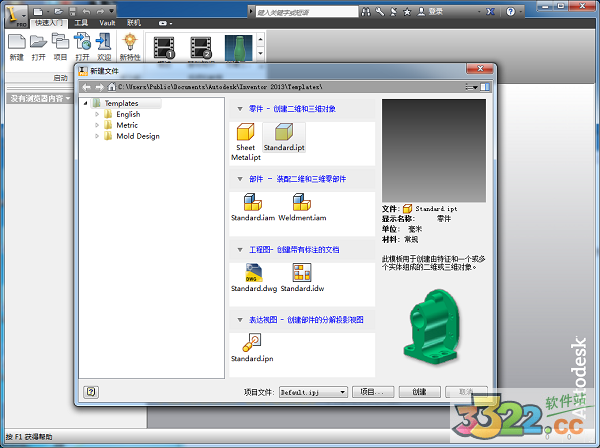600x448 pixels.
Task: Select the Standard.ipt template
Action: (284, 137)
